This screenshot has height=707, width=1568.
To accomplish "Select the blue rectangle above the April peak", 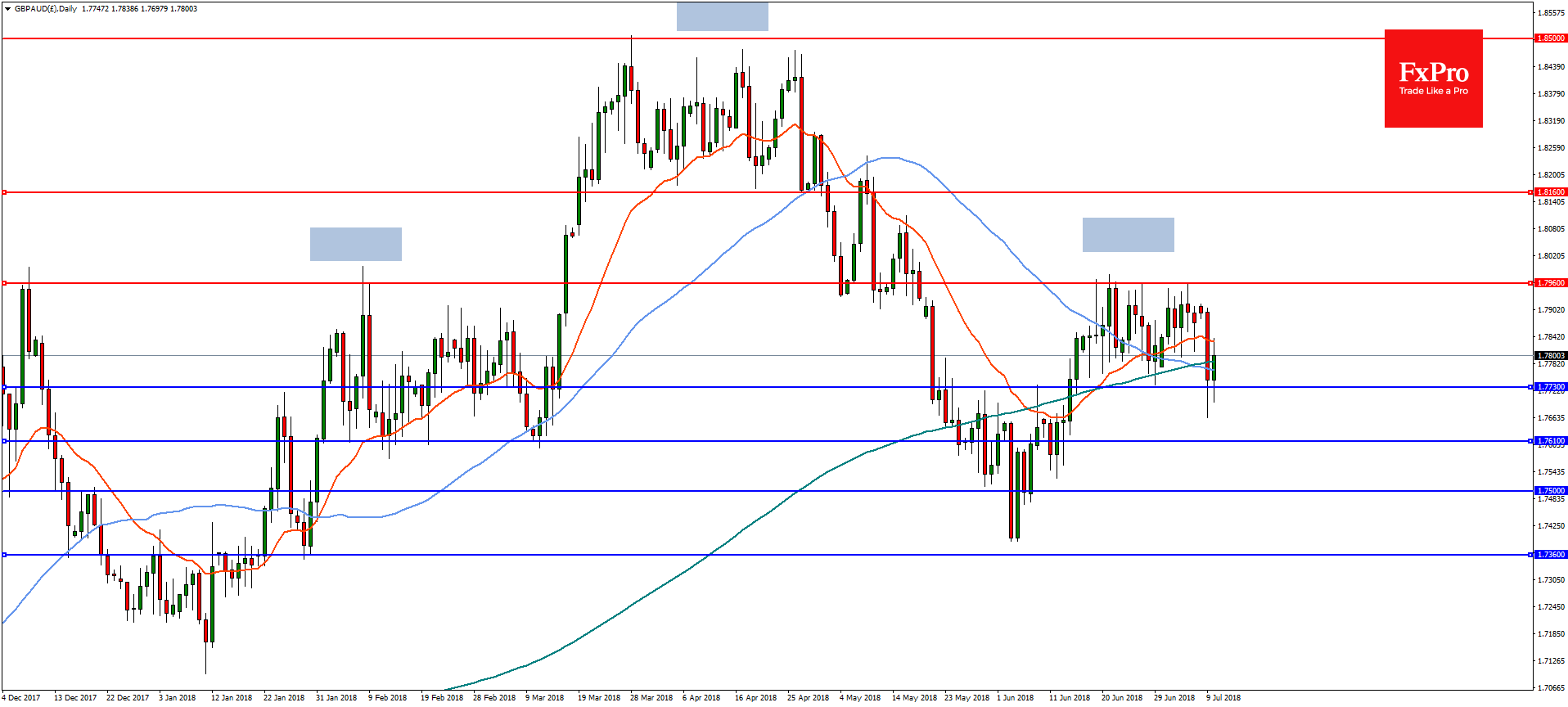I will 722,16.
